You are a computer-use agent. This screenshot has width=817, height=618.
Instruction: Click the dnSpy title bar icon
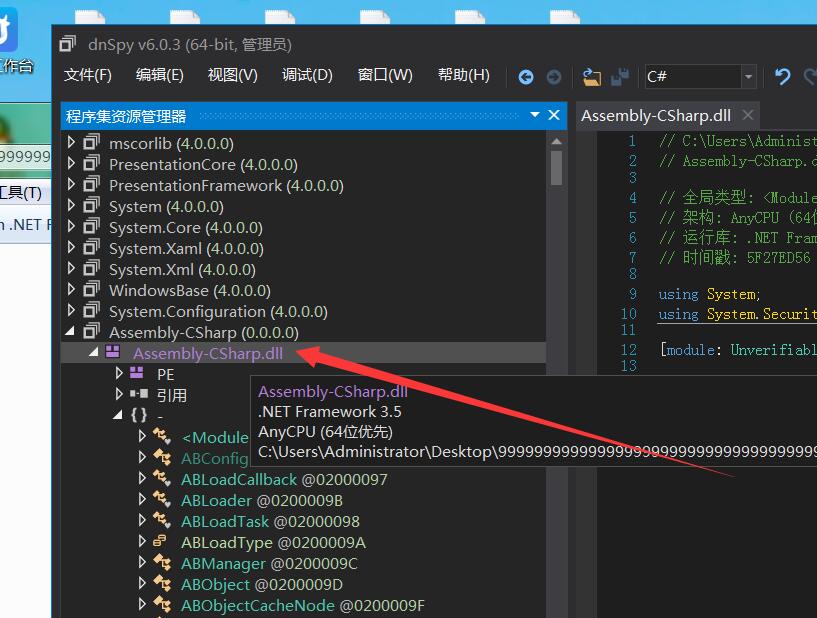point(68,44)
